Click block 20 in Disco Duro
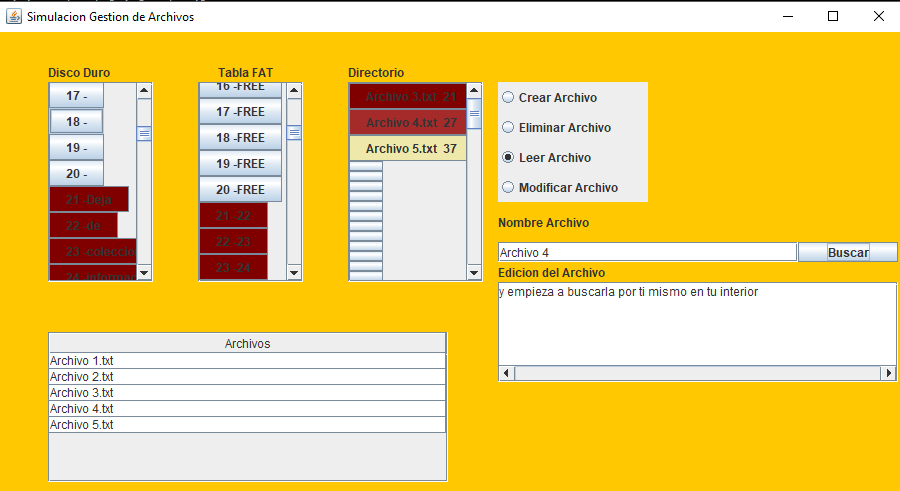Screen dimensions: 900x491 [76, 173]
